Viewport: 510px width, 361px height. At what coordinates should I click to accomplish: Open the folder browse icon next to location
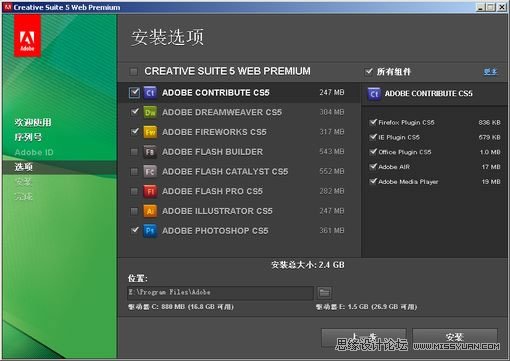324,293
